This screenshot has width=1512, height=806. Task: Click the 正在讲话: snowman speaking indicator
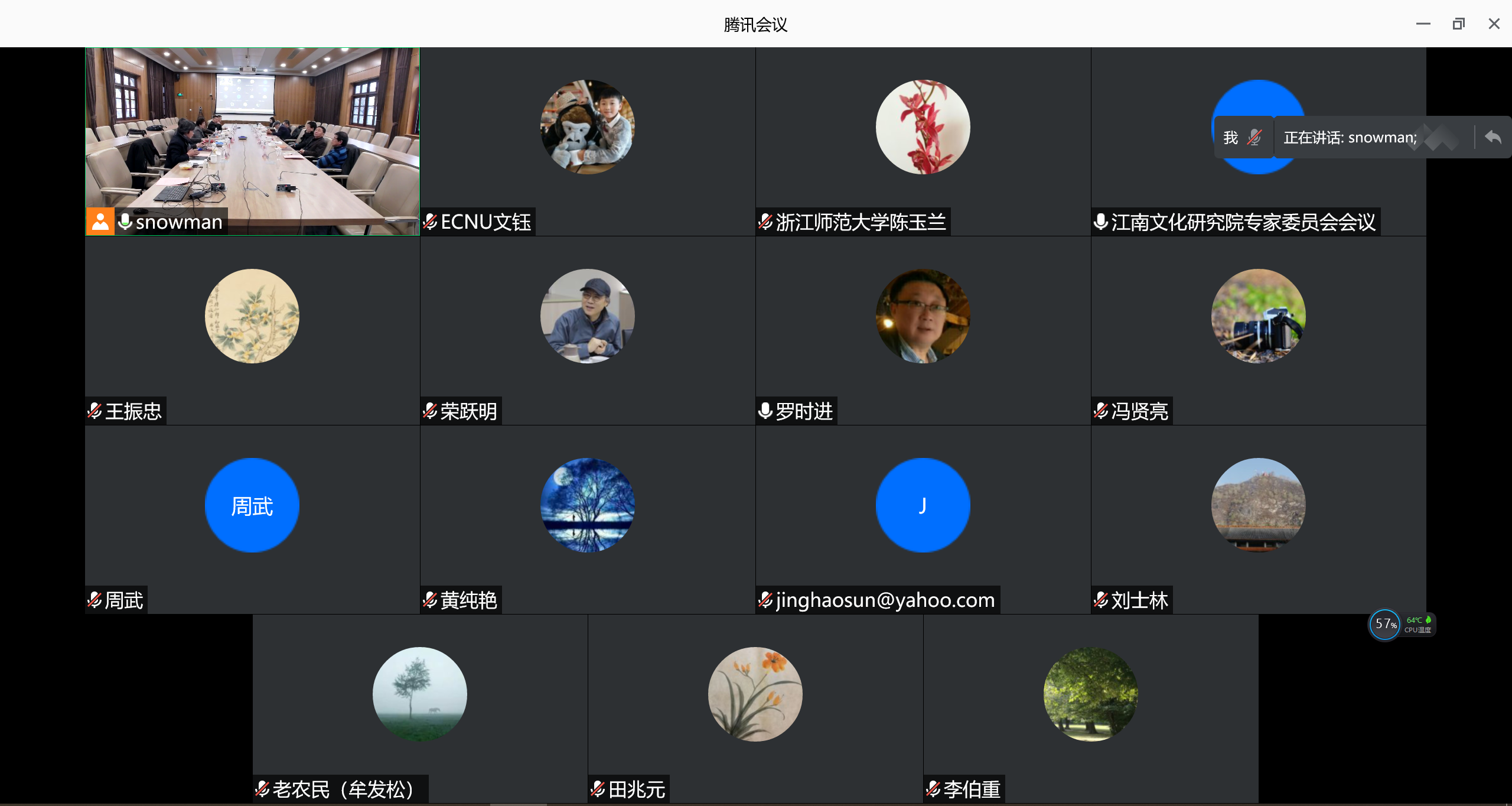[x=1350, y=138]
